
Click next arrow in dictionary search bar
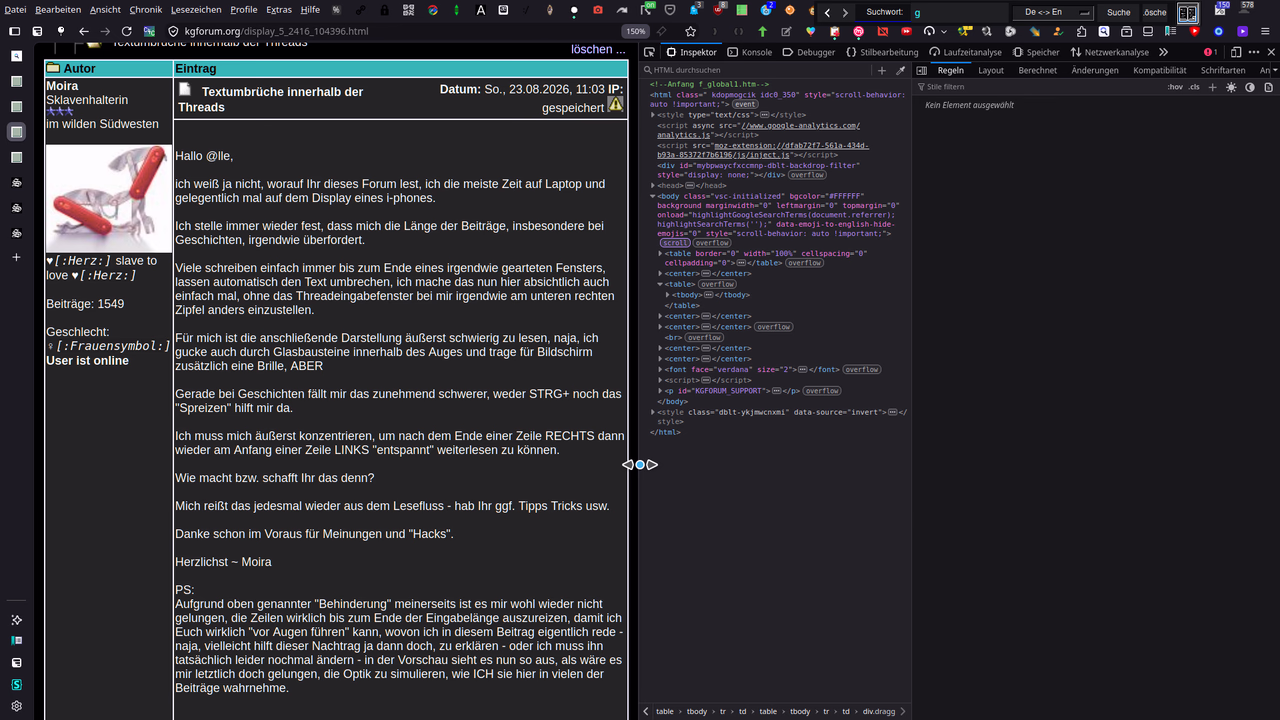tap(845, 12)
